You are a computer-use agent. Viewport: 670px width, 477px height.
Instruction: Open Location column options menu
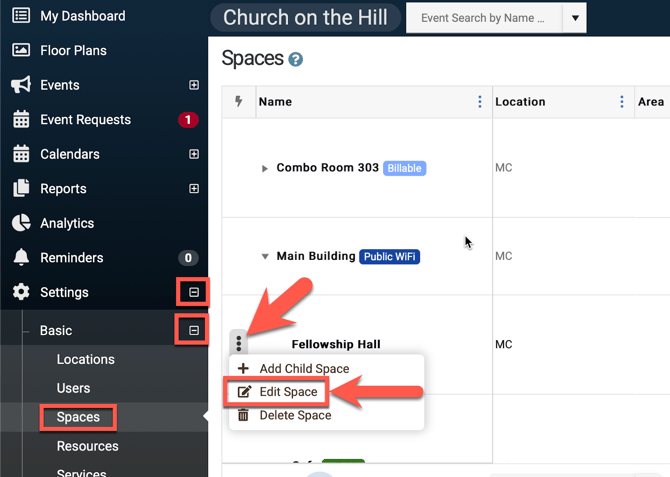tap(621, 102)
